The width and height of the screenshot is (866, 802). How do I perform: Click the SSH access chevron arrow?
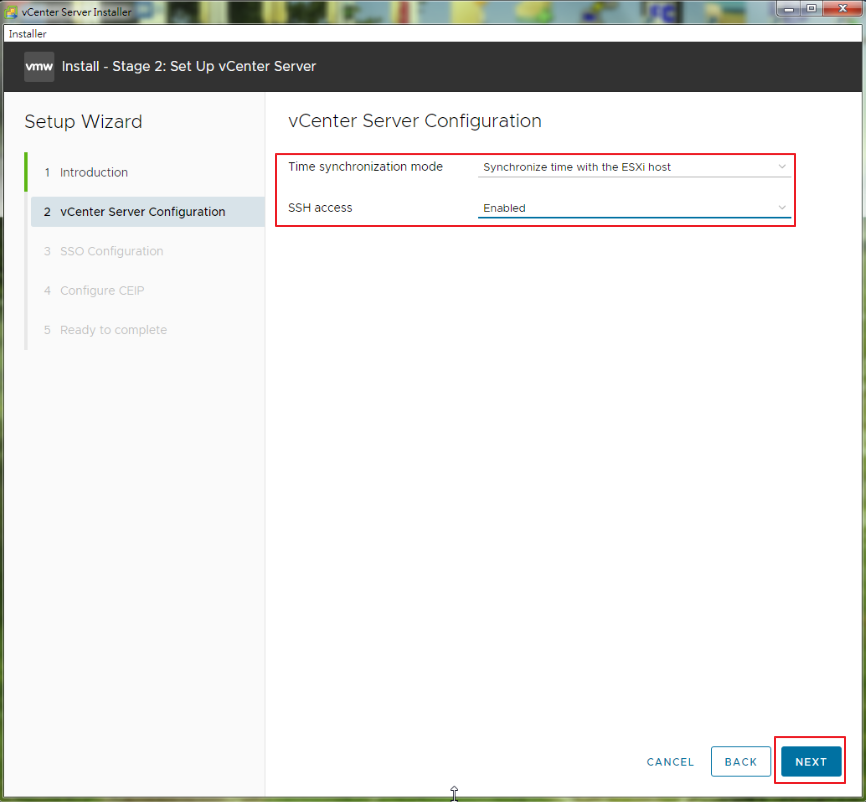(x=782, y=208)
